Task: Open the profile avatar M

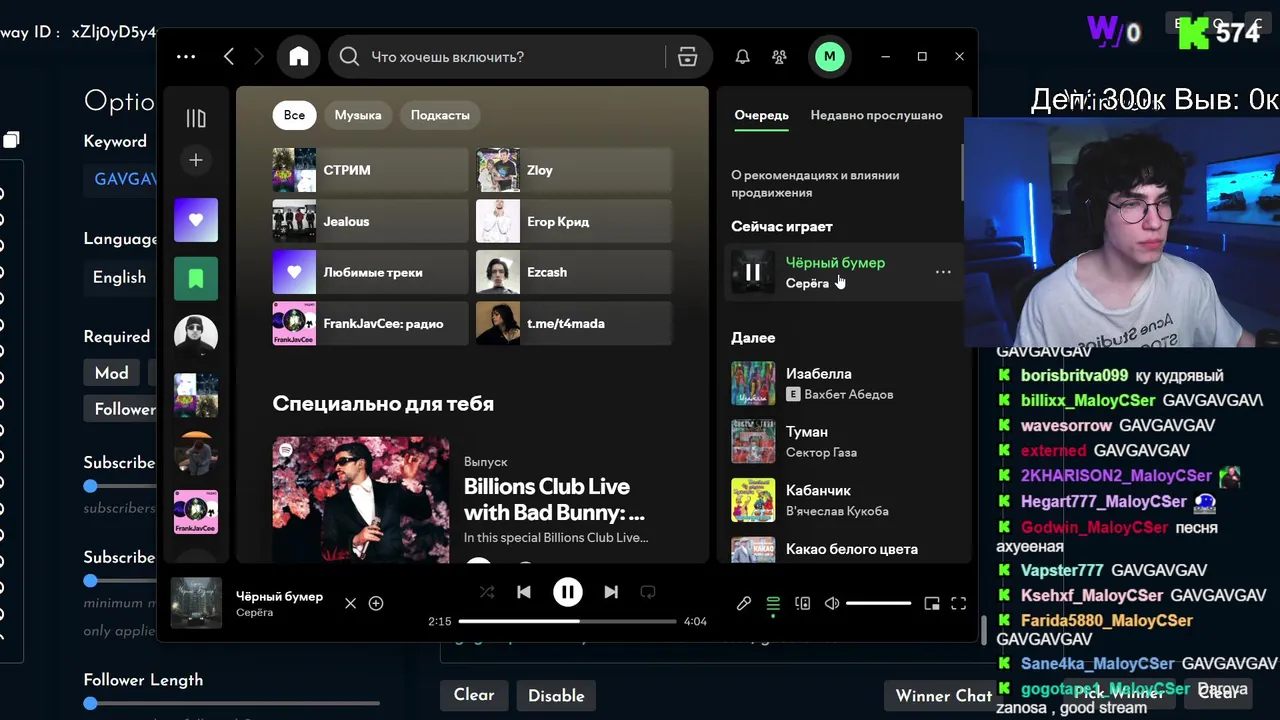Action: [x=829, y=57]
